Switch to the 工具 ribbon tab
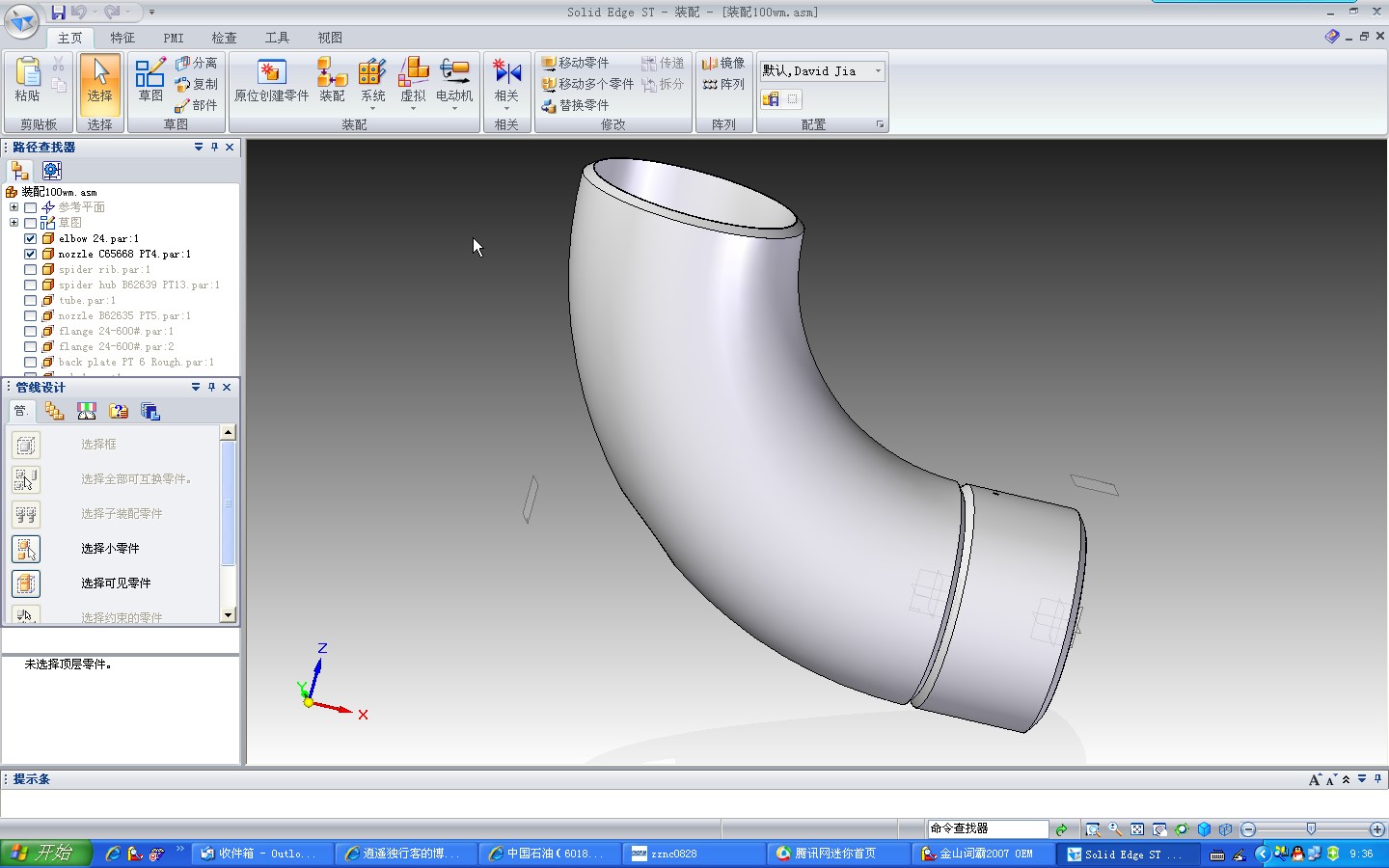This screenshot has height=868, width=1389. pos(278,38)
